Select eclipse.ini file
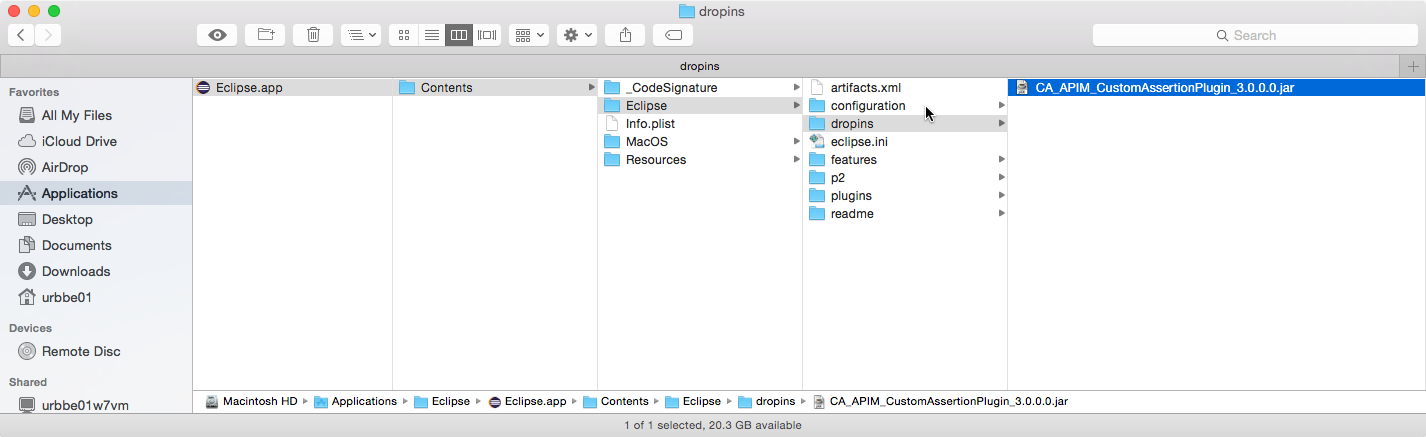Image resolution: width=1426 pixels, height=437 pixels. click(x=905, y=141)
